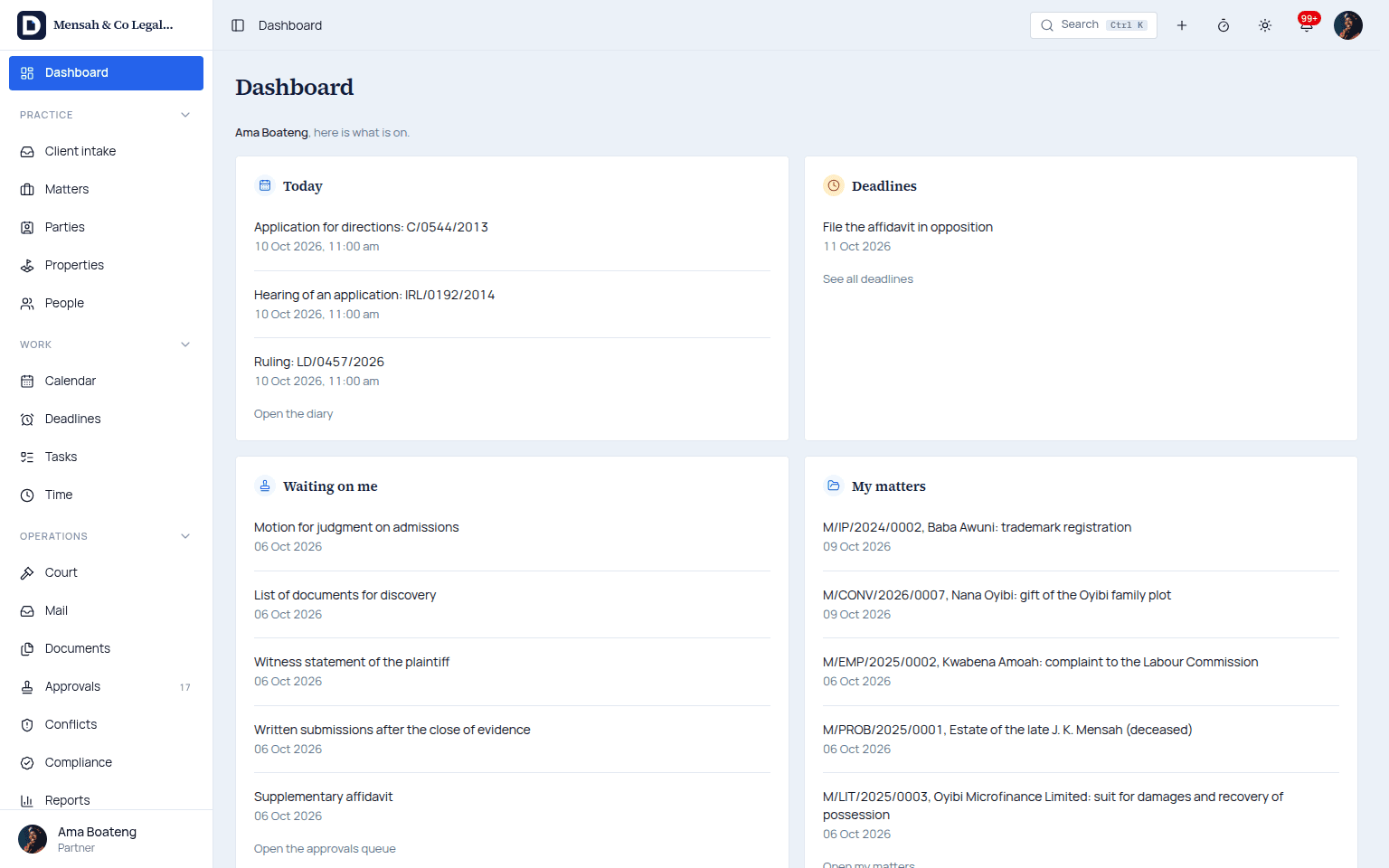Go to Matters in sidebar
Viewport: 1389px width, 868px height.
[x=106, y=189]
